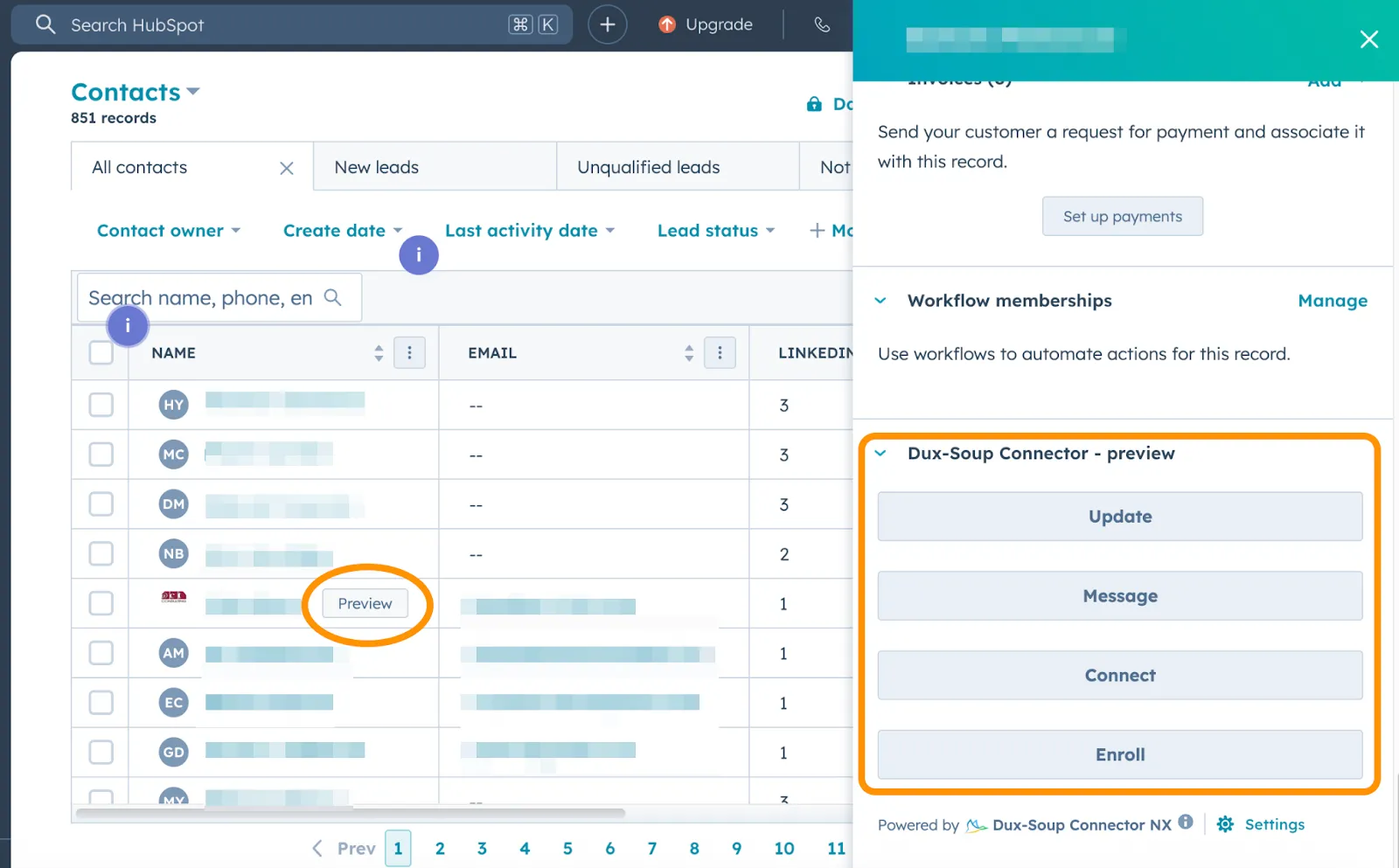The image size is (1399, 868).
Task: Open the phone calling icon
Action: [x=822, y=24]
